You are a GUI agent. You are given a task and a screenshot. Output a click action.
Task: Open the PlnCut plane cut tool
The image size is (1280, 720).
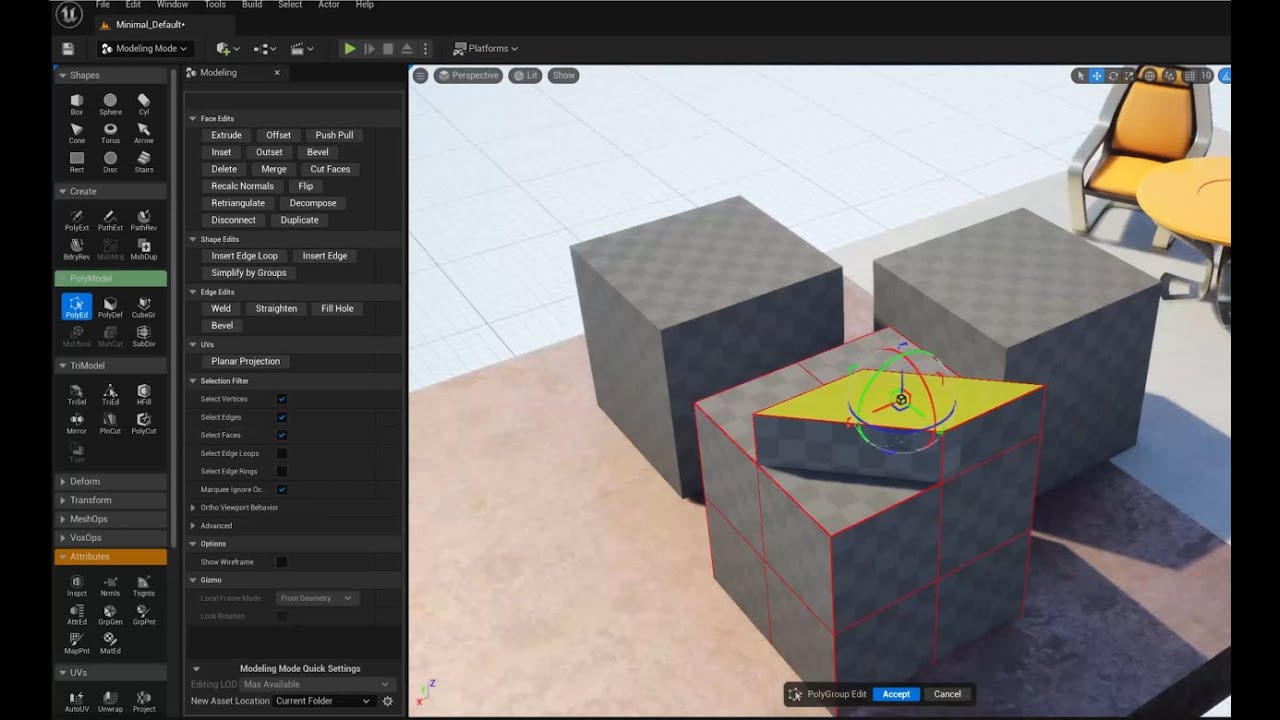[110, 423]
